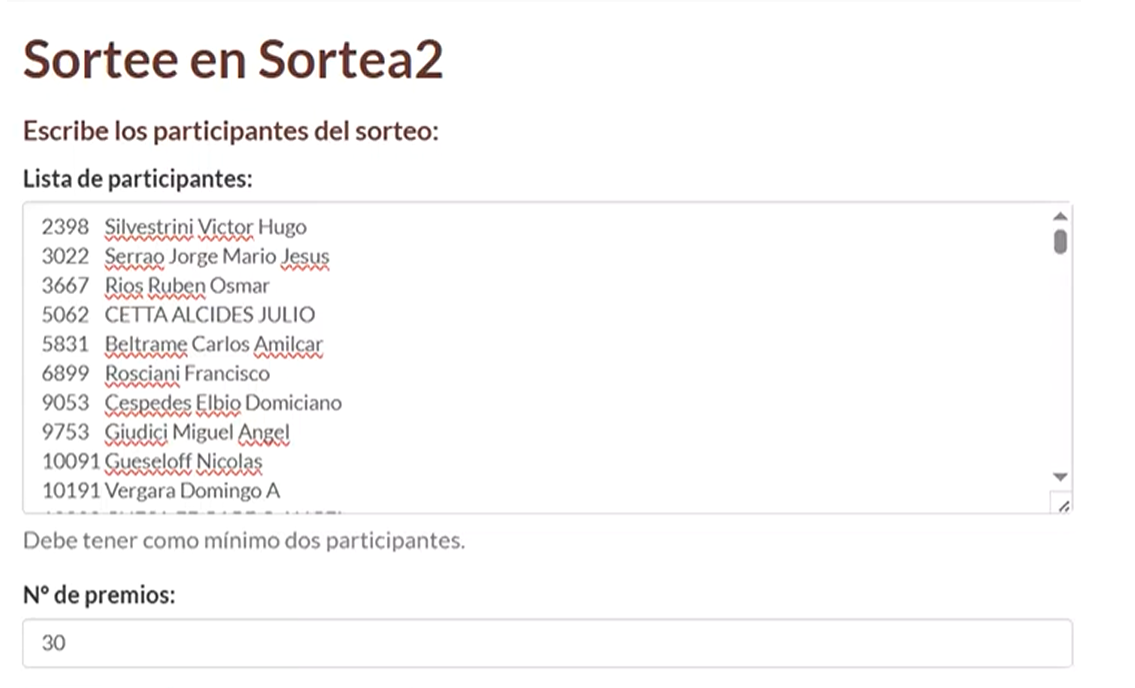Click the Lista de participantes label
Viewport: 1135px width, 688px height.
coord(138,178)
